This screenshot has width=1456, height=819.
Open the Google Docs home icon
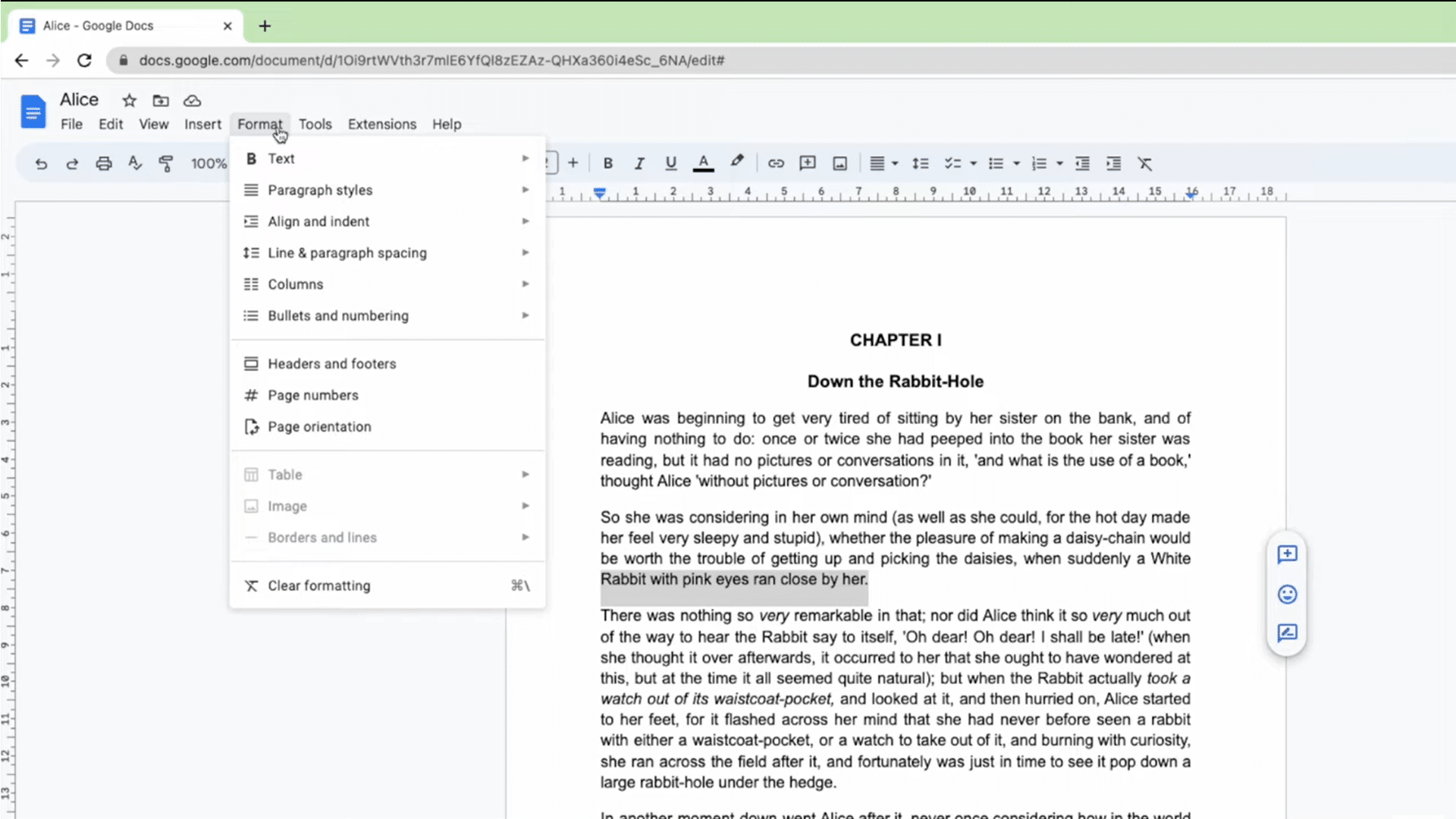[x=33, y=111]
